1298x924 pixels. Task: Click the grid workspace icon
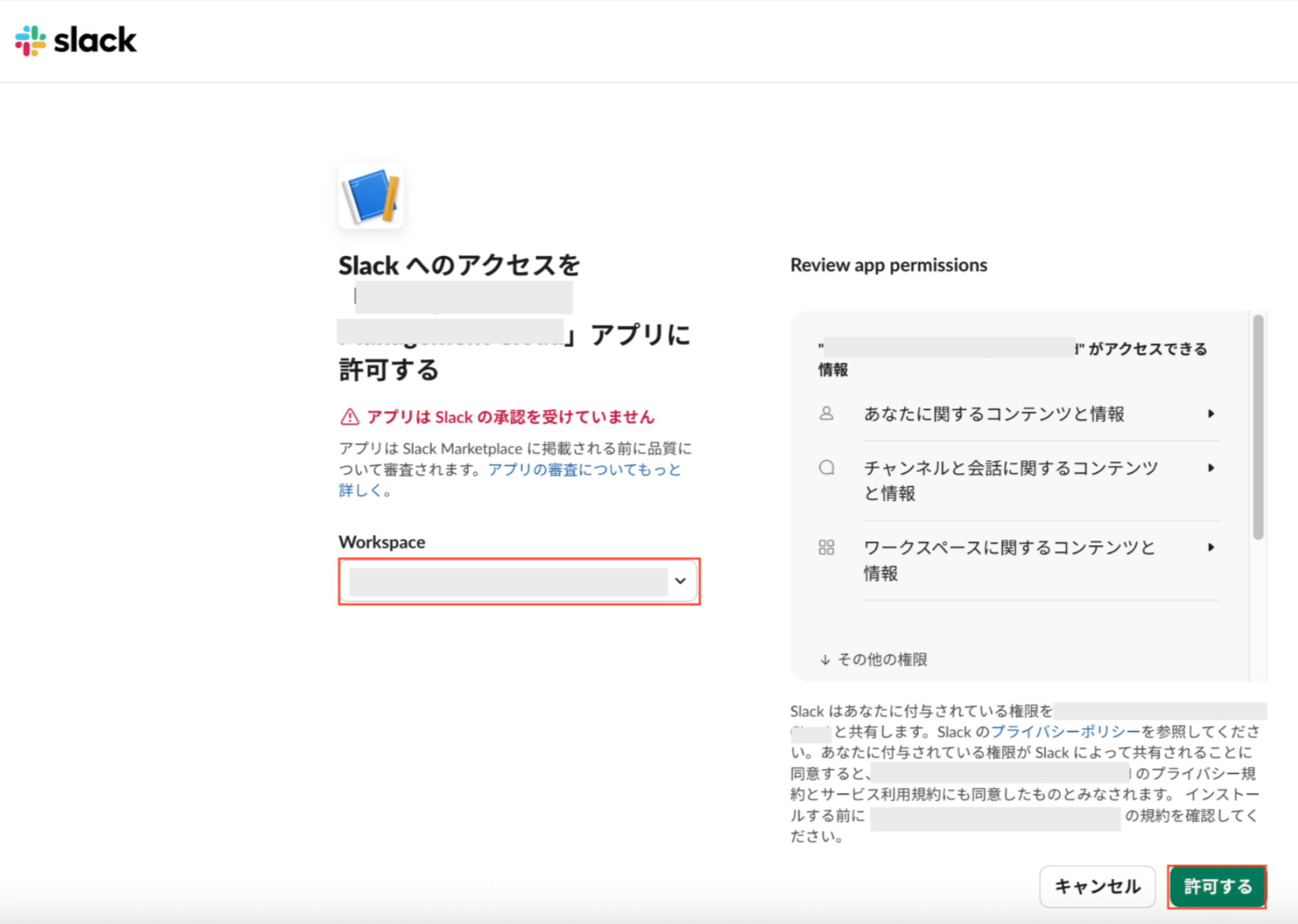826,547
